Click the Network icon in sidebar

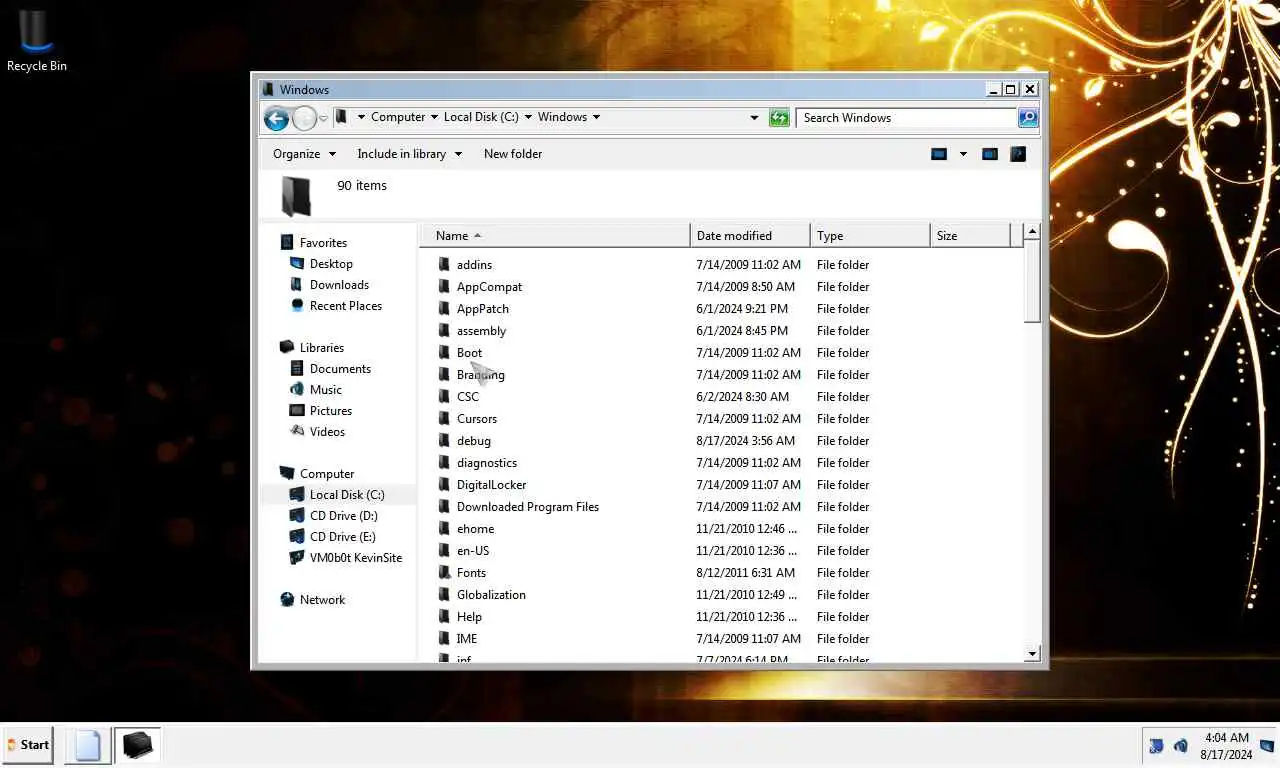pos(287,600)
